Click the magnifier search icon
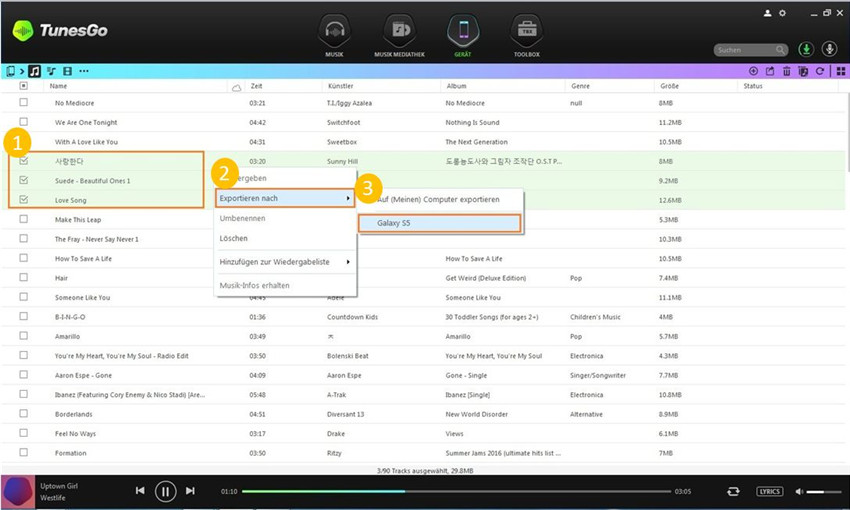Viewport: 850px width, 510px height. click(x=780, y=50)
